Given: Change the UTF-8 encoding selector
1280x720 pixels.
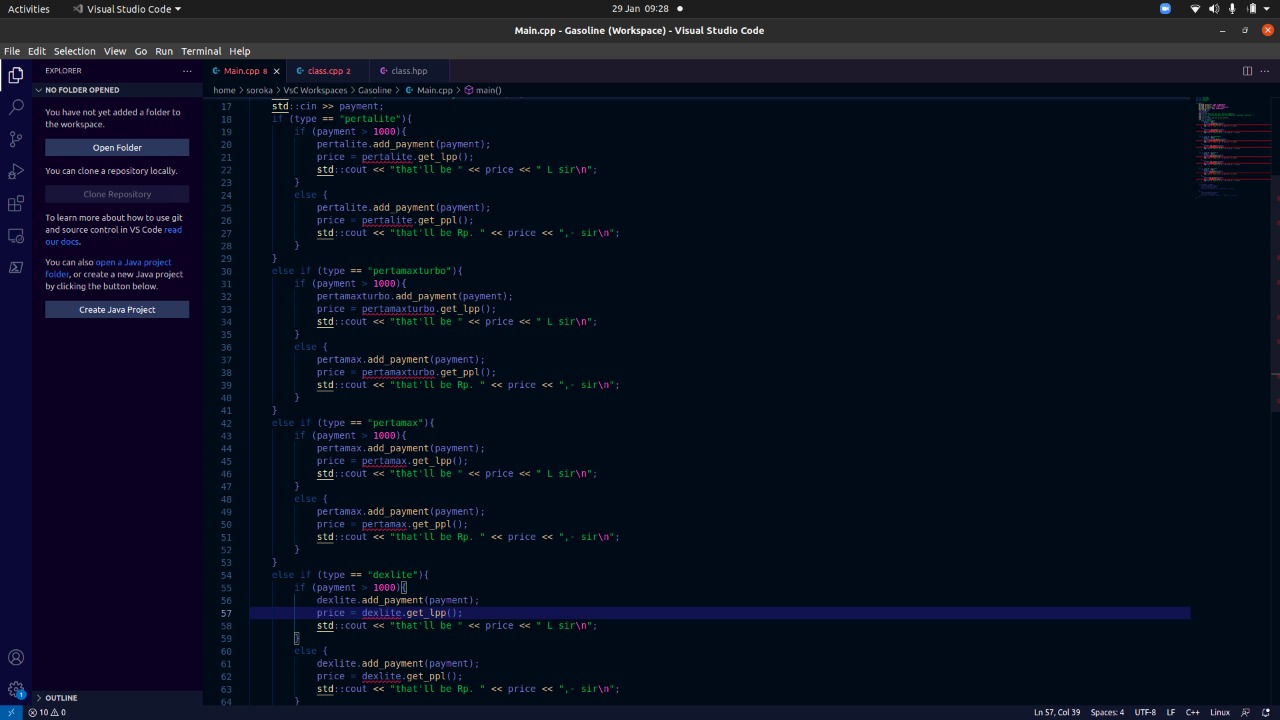Looking at the screenshot, I should pos(1145,712).
